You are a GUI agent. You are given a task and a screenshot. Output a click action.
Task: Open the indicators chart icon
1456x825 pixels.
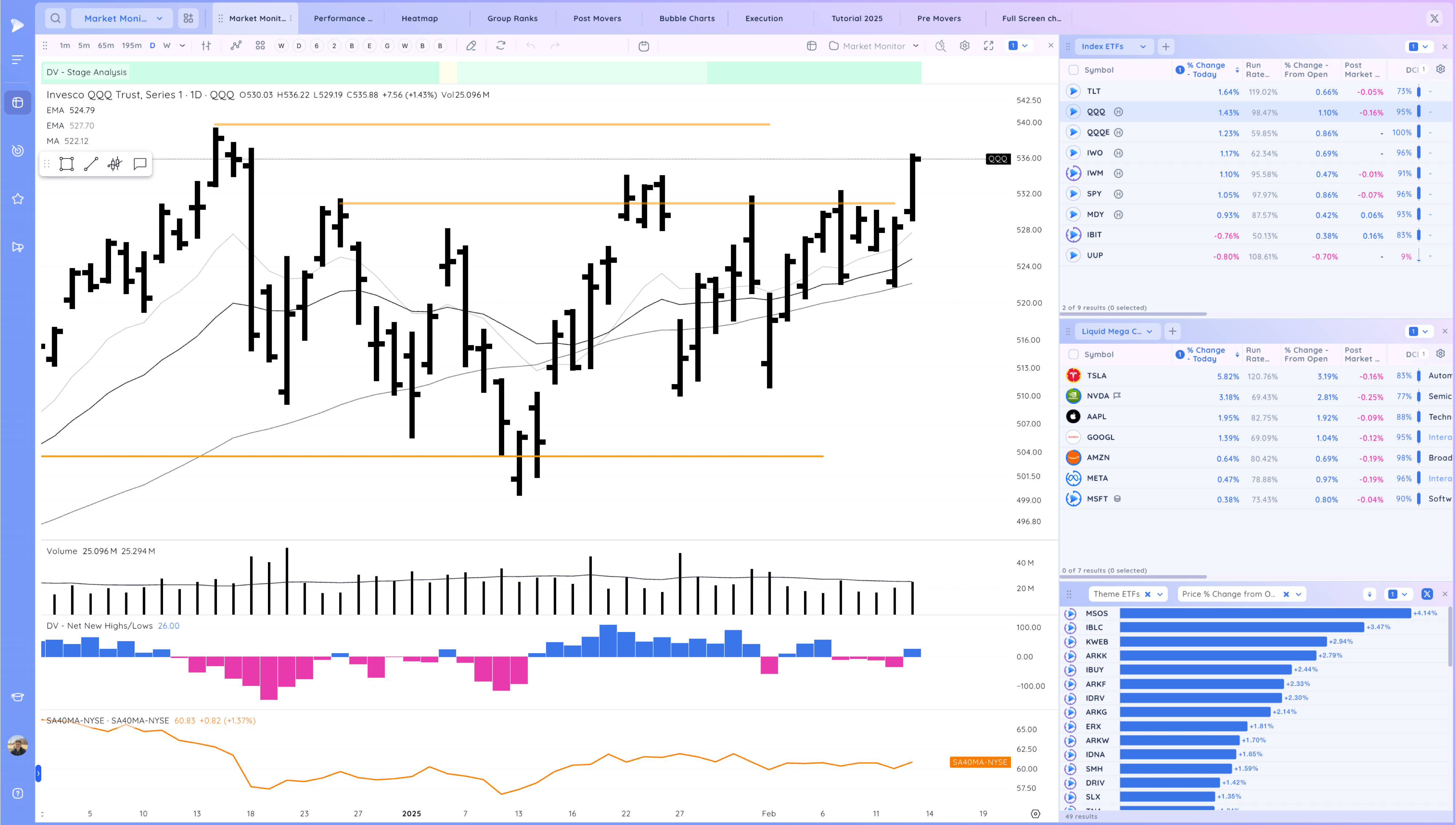[x=236, y=46]
